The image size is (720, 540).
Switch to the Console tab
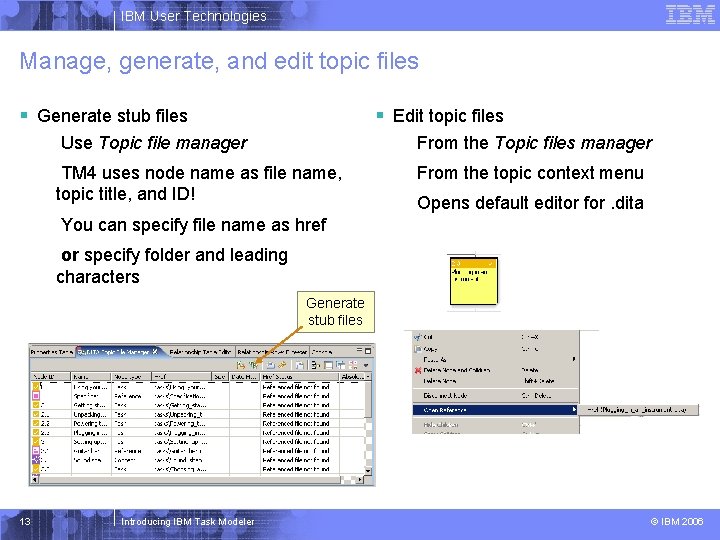tap(322, 352)
